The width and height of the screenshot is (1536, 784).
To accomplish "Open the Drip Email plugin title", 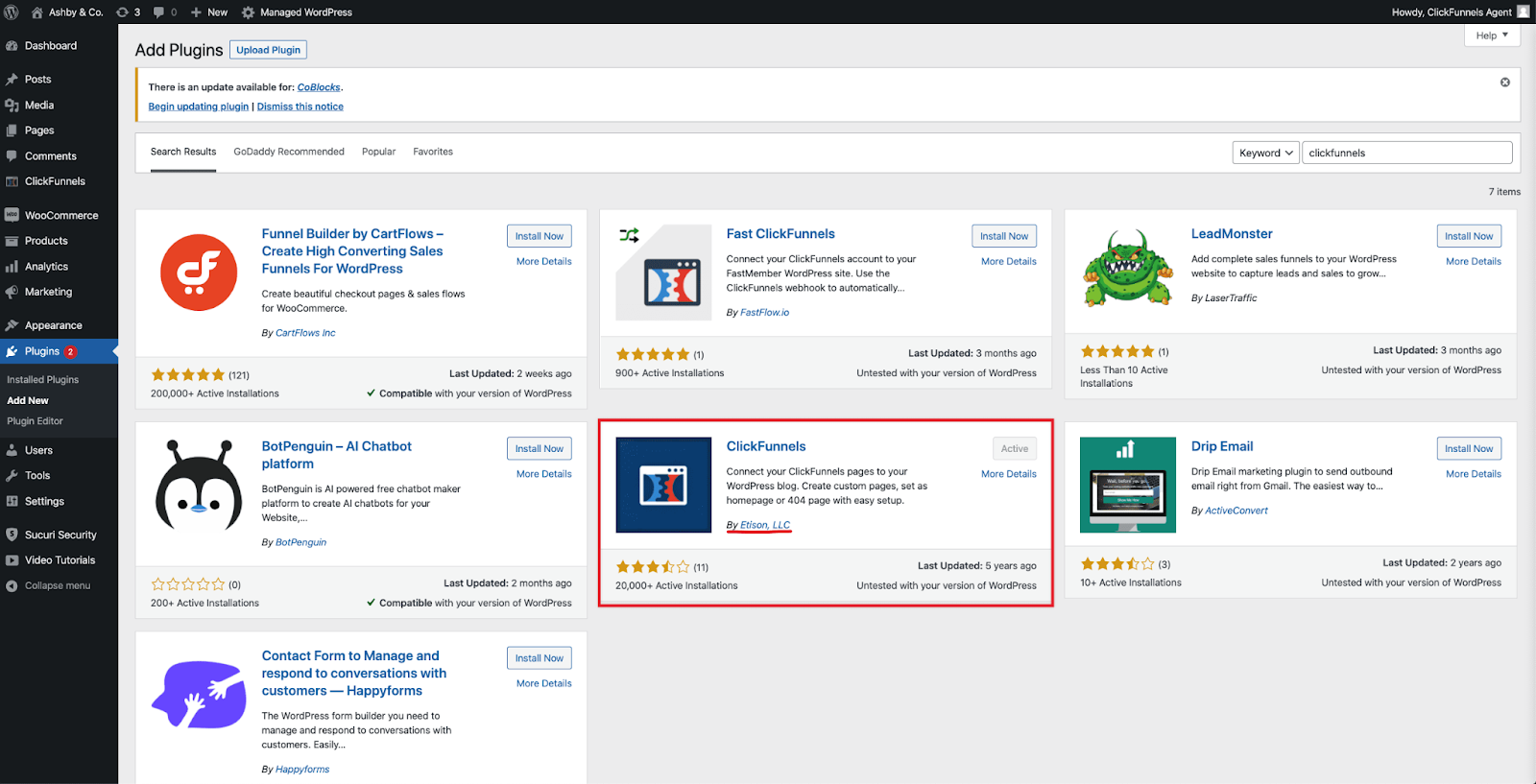I will [1222, 446].
